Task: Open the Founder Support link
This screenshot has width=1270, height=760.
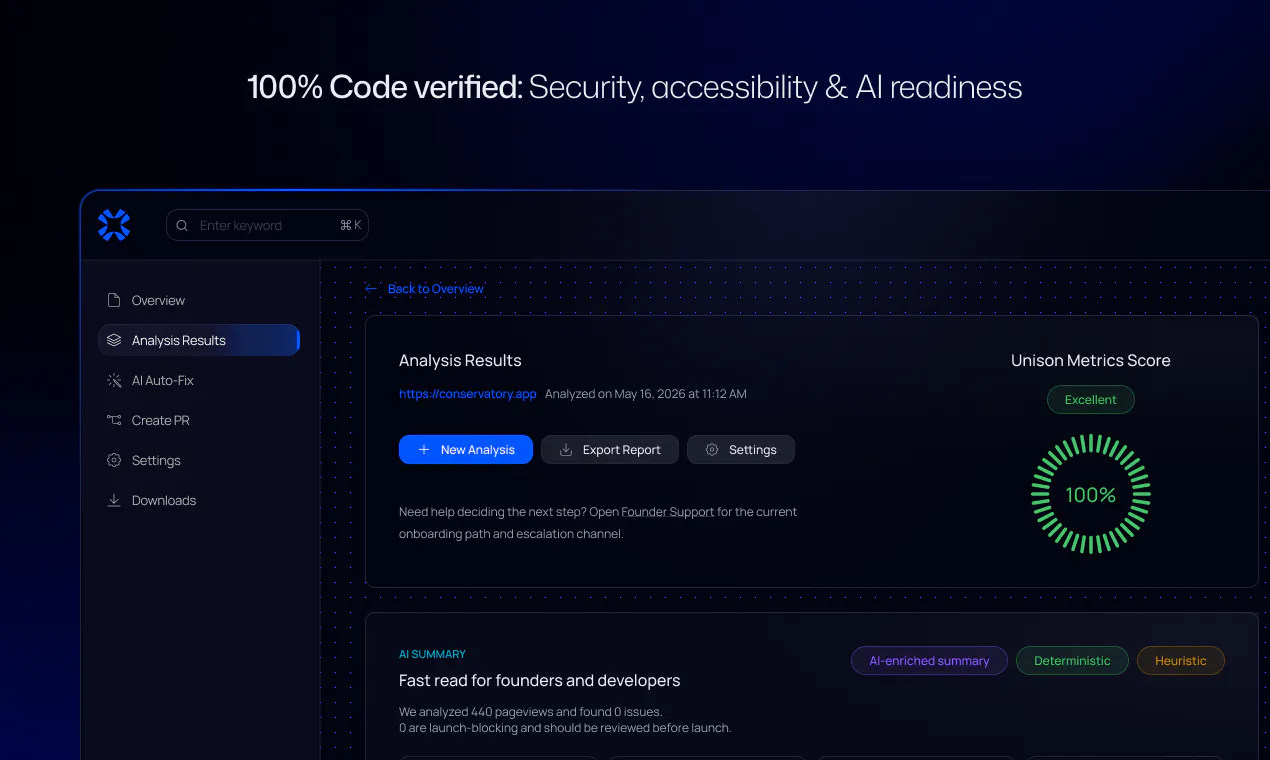Action: coord(668,511)
